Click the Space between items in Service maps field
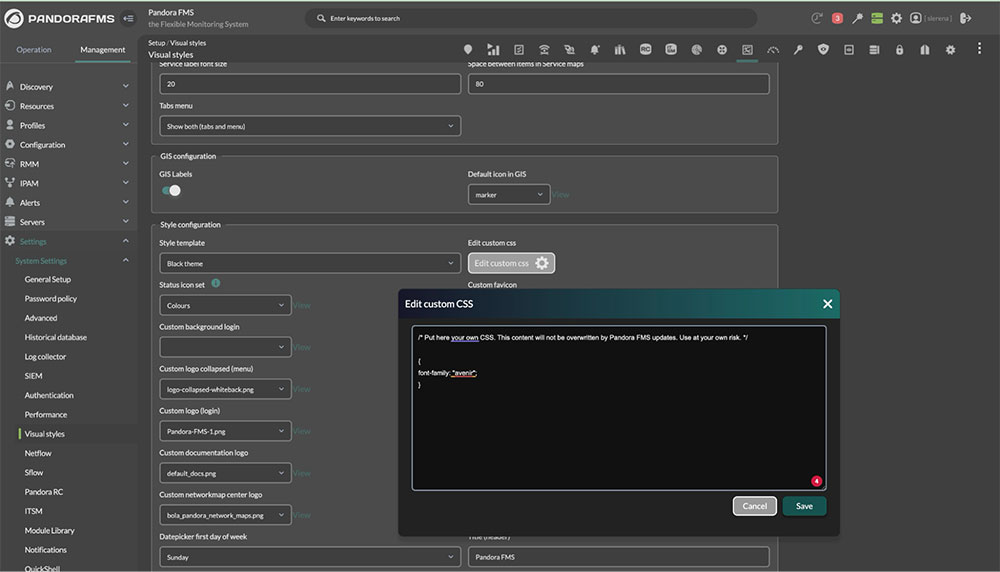The width and height of the screenshot is (1000, 572). 619,84
